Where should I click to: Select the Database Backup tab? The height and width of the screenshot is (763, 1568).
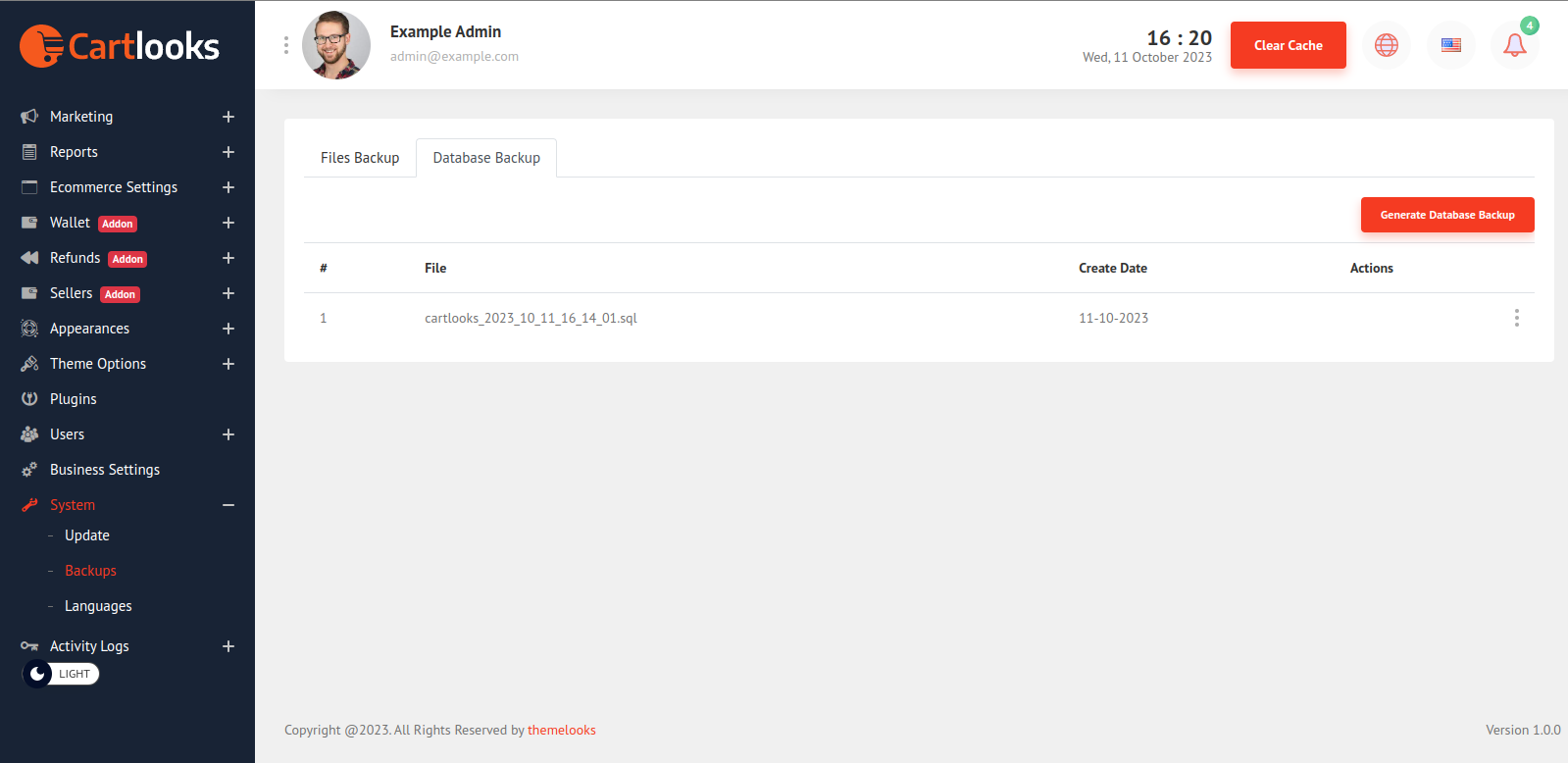pyautogui.click(x=486, y=158)
